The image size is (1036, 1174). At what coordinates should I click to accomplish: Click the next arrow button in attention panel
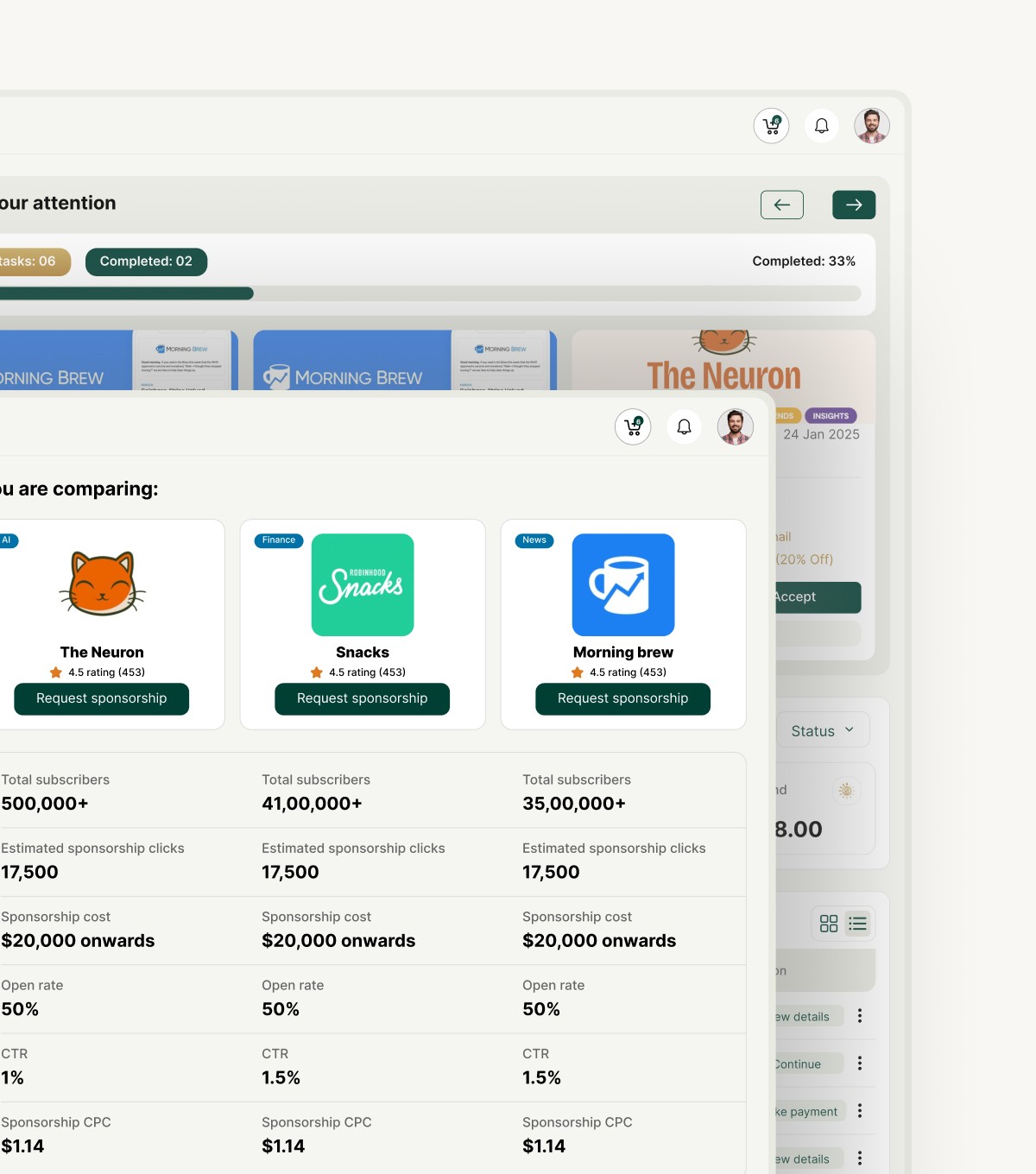(x=854, y=205)
